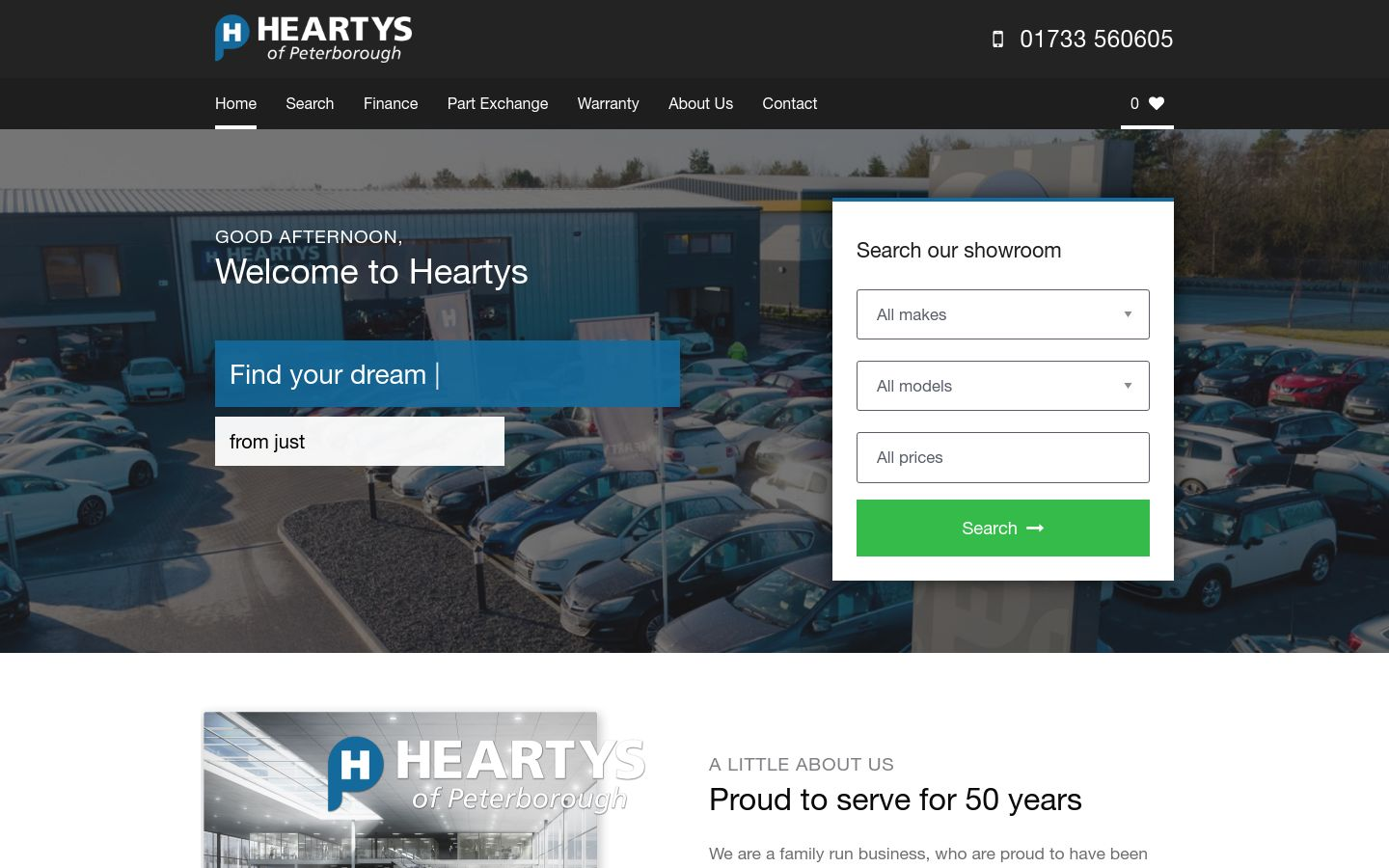The height and width of the screenshot is (868, 1389).
Task: Open the Contact page
Action: pos(790,103)
